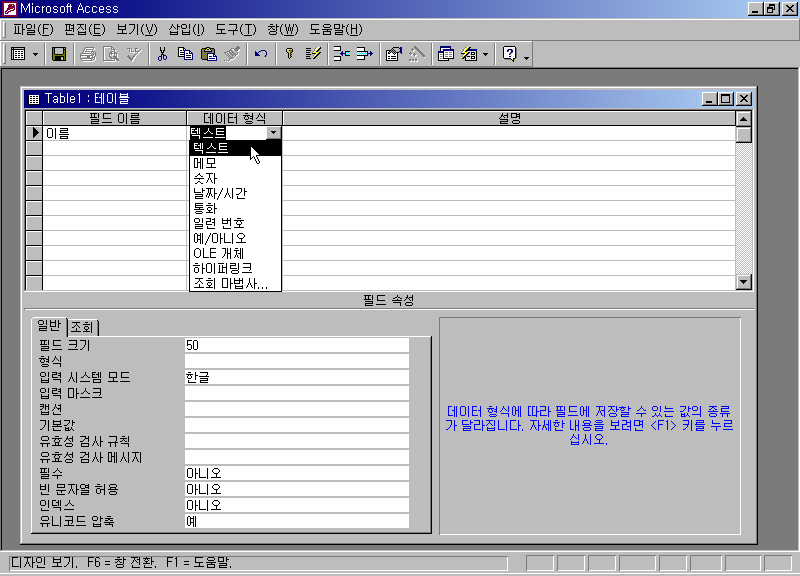The height and width of the screenshot is (576, 800).
Task: Click the 입력 마스크 property field
Action: 296,393
